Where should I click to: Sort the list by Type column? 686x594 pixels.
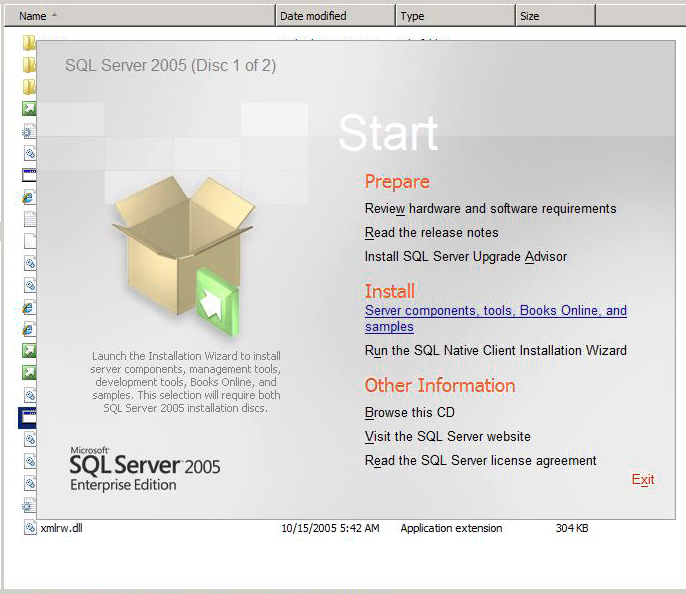click(454, 16)
